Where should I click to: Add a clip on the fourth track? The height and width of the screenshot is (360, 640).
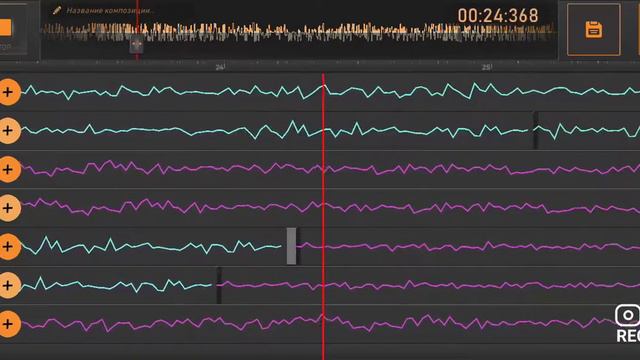(8, 208)
